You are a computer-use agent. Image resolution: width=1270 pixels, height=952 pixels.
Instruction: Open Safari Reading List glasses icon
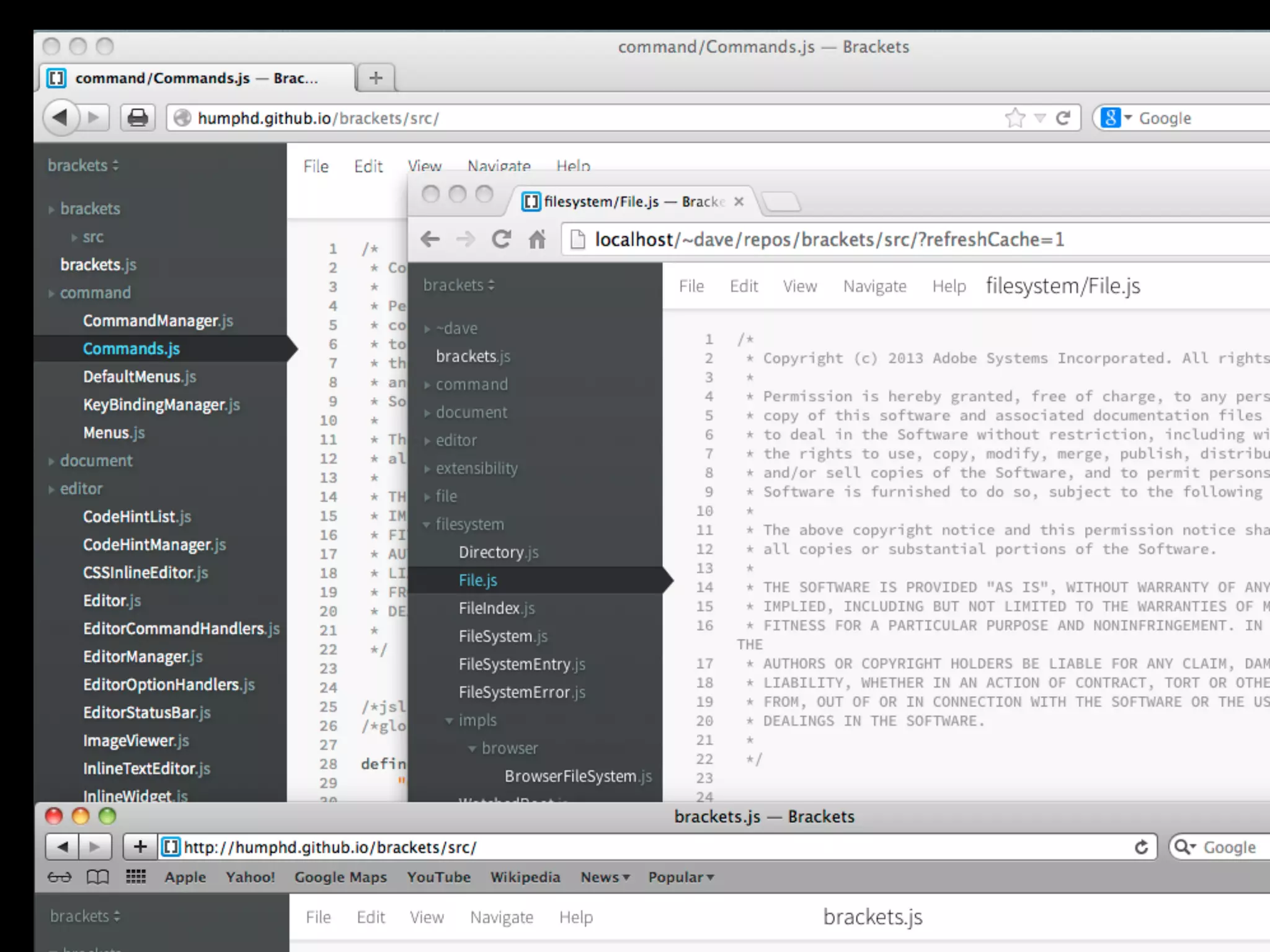pyautogui.click(x=60, y=877)
